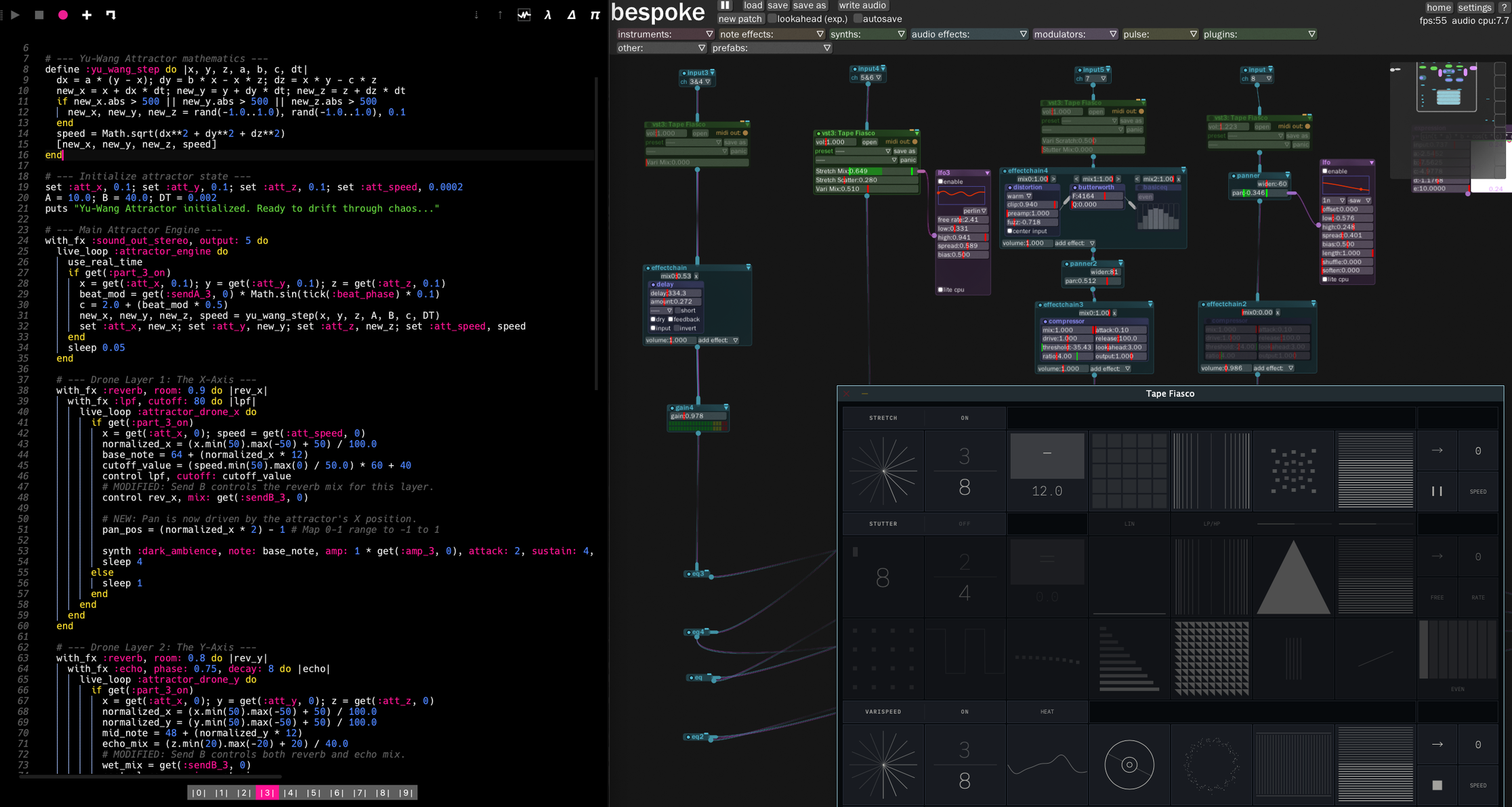Click the delta icon in Sonic Pi toolbar
Viewport: 1512px width, 807px height.
572,14
